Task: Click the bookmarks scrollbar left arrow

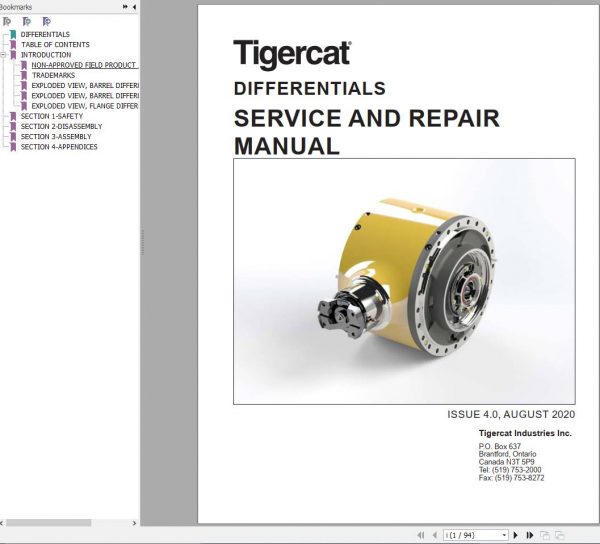Action: click(2, 523)
